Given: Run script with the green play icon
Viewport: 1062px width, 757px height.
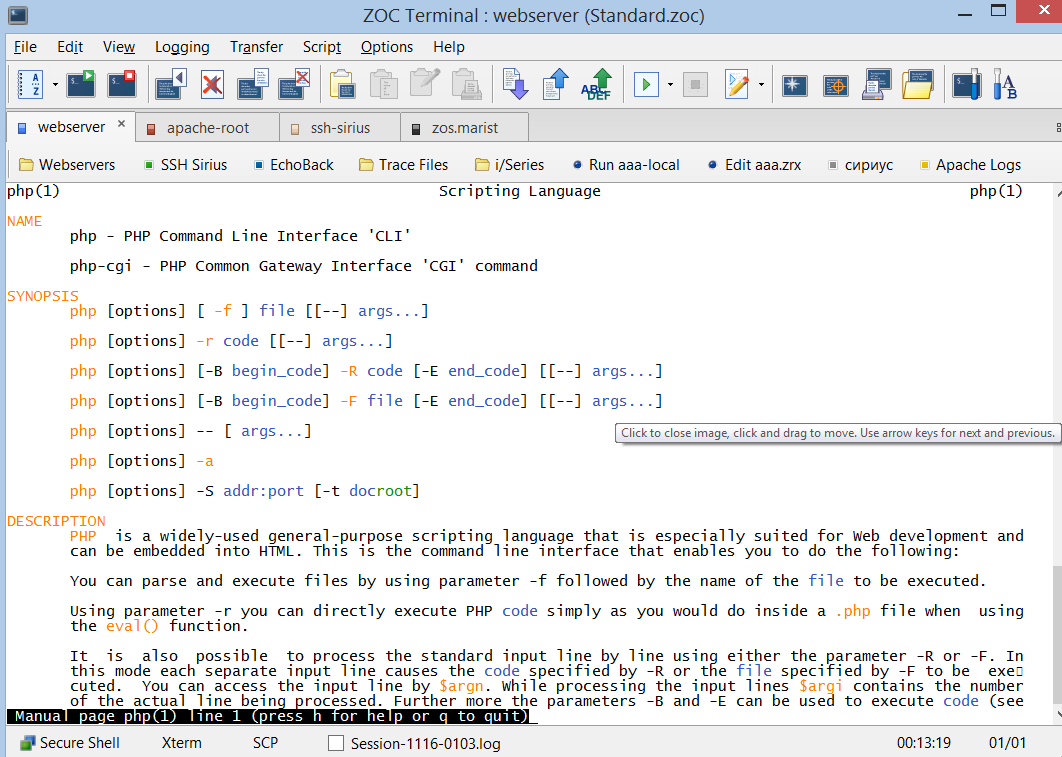Looking at the screenshot, I should coord(646,85).
